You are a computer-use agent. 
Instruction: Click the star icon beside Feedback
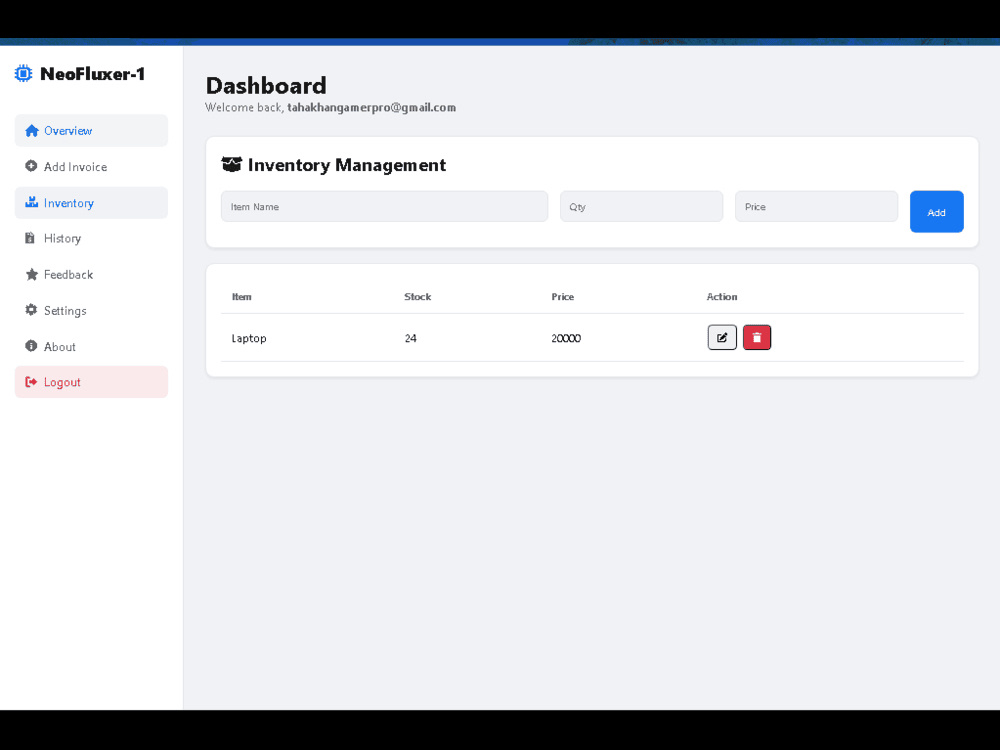(31, 274)
